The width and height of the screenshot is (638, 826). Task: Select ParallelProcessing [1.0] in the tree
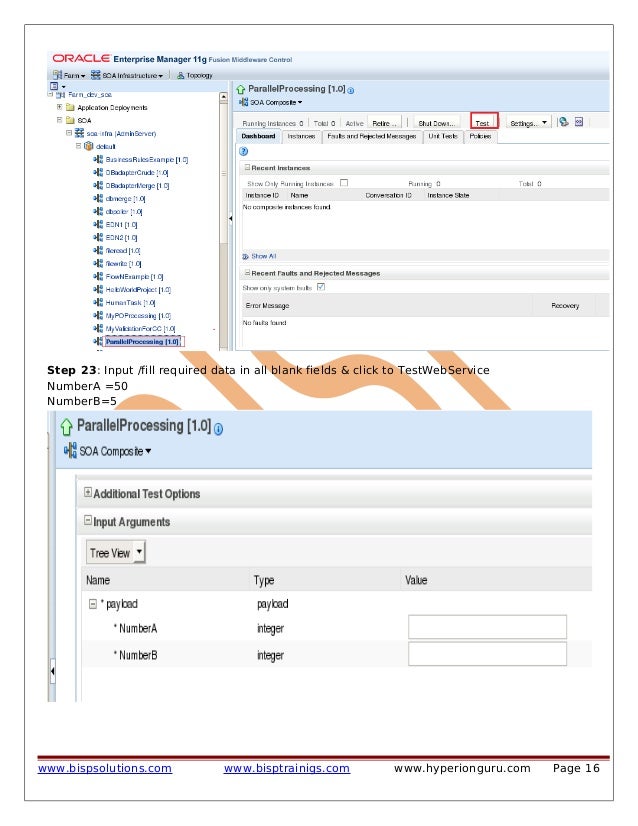[142, 342]
